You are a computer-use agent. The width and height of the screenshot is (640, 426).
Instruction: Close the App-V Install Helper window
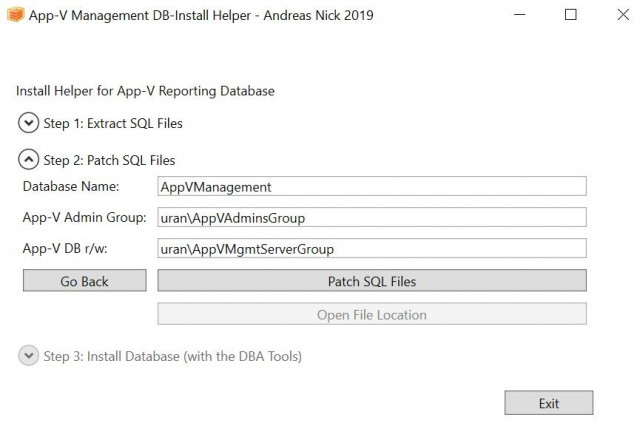click(x=623, y=15)
